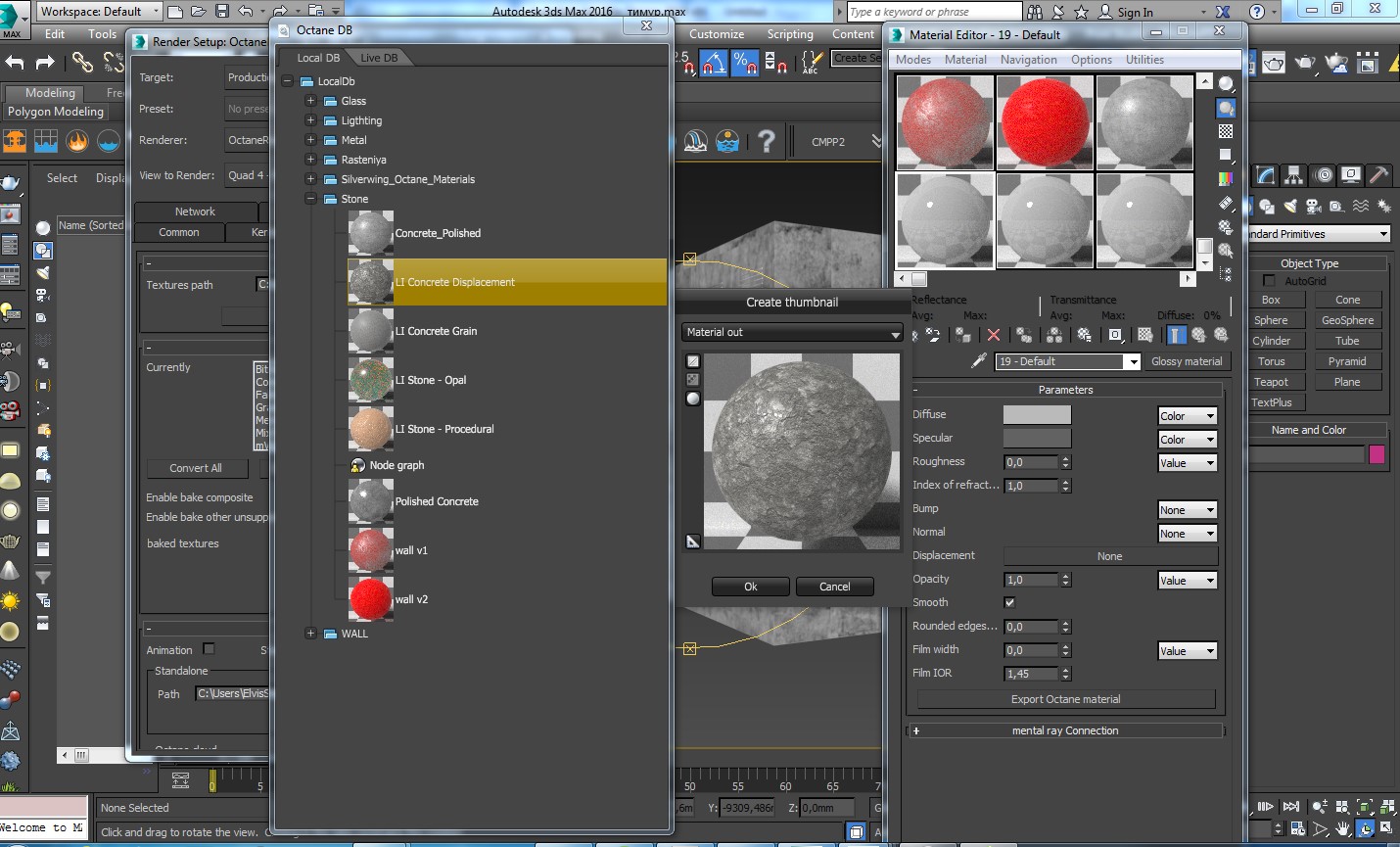Viewport: 1400px width, 847px height.
Task: Click the red X Reset Map icon
Action: coord(994,335)
